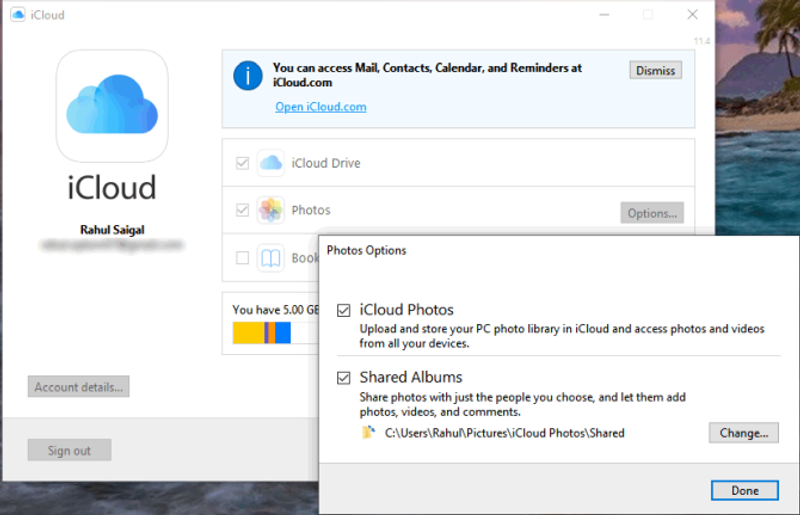Toggle the Shared Albums checkbox

point(344,378)
